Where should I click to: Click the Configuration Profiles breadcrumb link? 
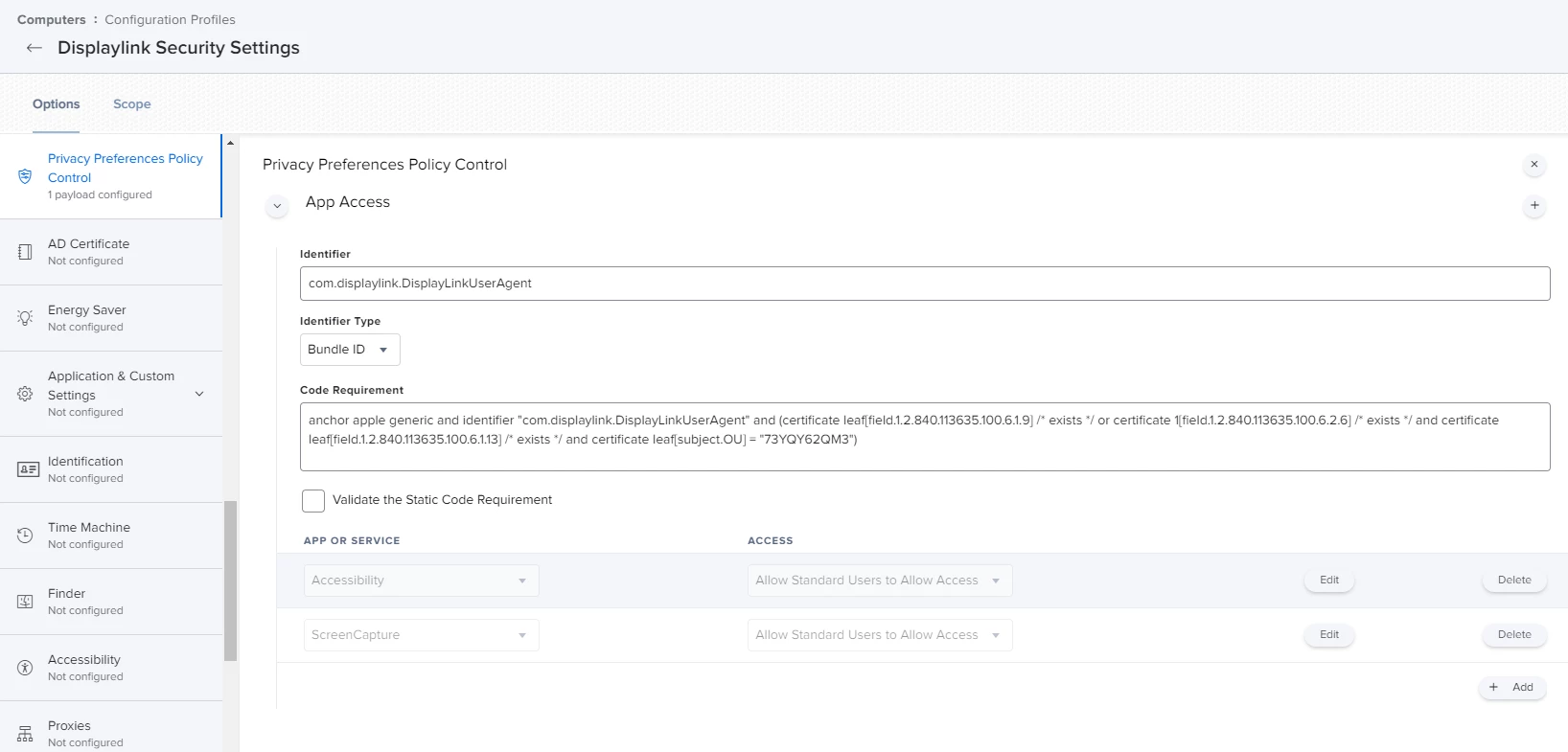170,20
